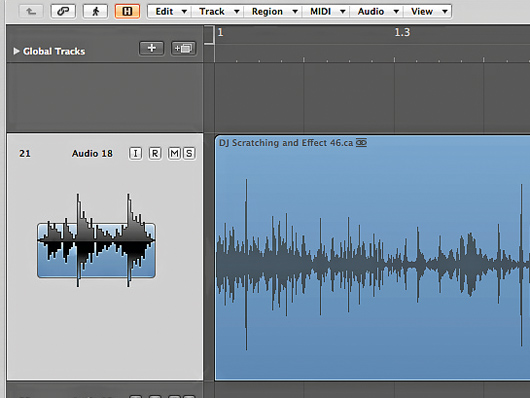Open the MIDI menu
Screen dimensions: 530x398
(x=326, y=11)
